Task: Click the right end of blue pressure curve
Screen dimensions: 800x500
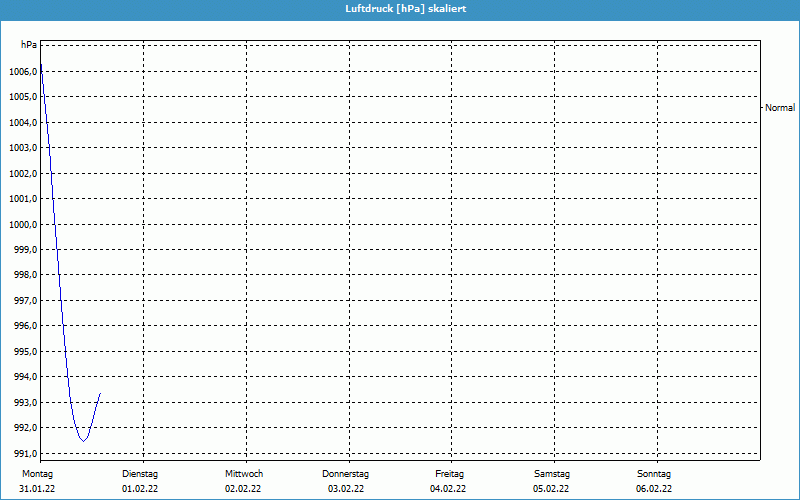Action: point(100,394)
